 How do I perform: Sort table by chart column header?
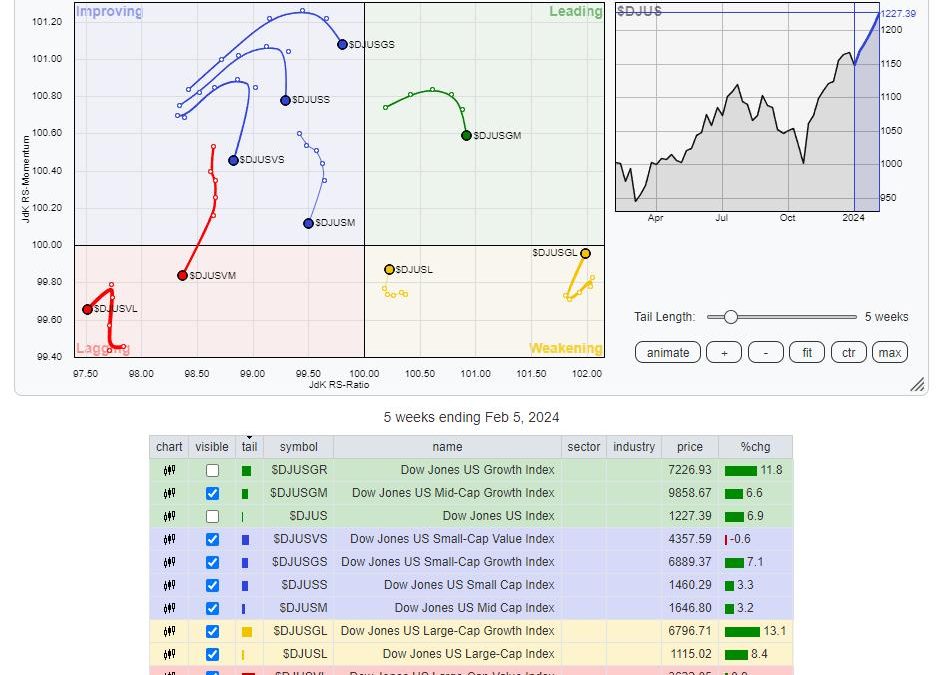point(169,447)
